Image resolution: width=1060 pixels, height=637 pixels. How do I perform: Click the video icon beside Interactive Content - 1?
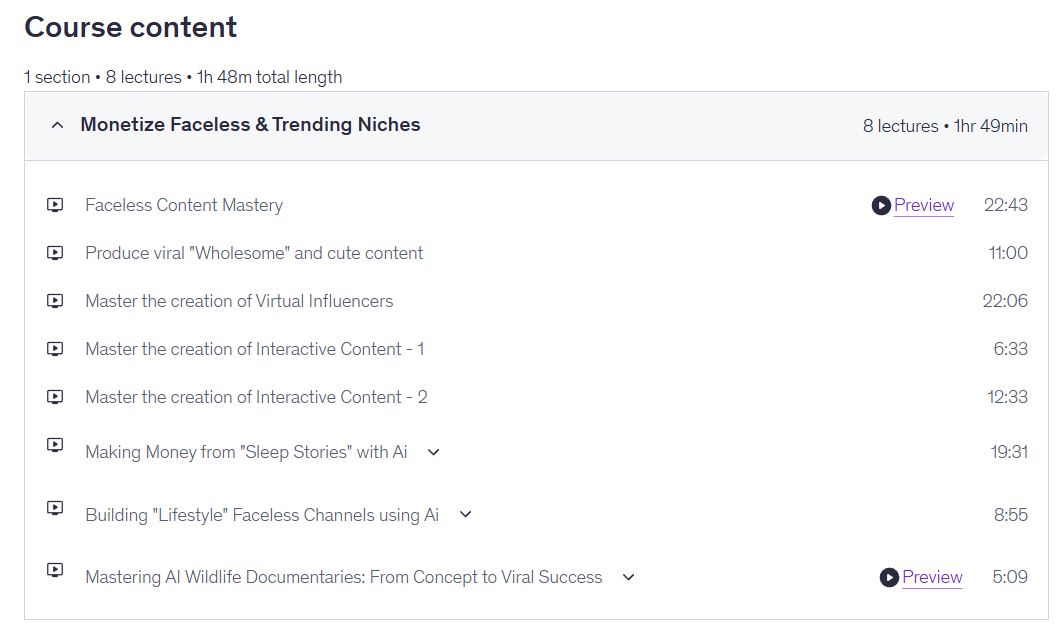pos(55,349)
